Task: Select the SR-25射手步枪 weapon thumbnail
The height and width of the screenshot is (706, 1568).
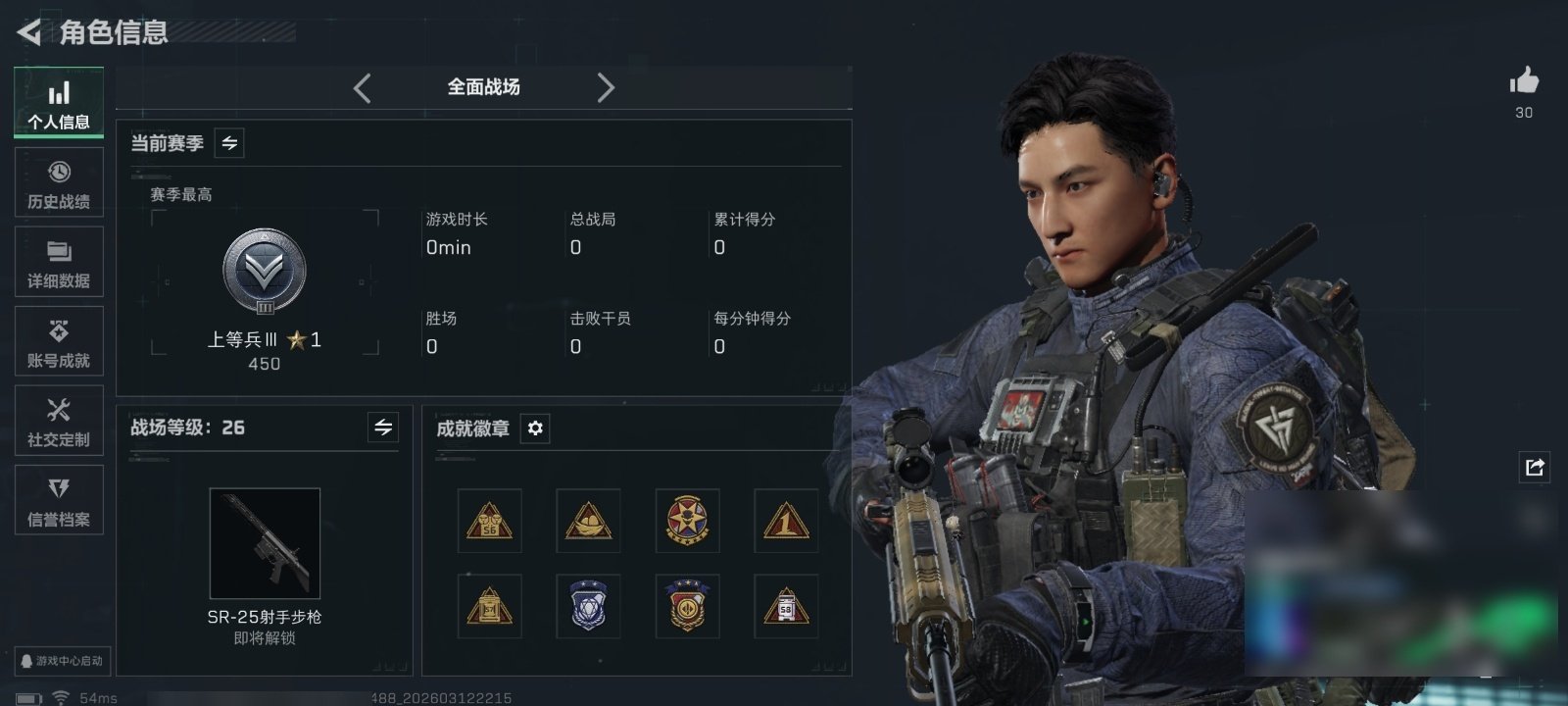Action: (x=265, y=543)
